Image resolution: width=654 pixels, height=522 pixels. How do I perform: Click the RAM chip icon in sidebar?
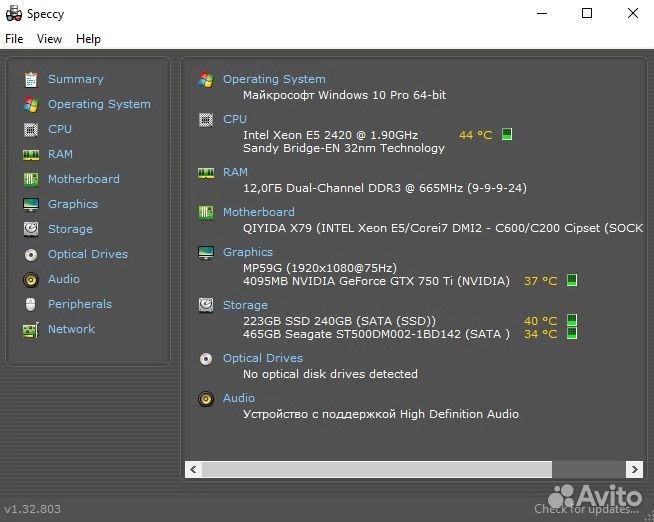(30, 154)
